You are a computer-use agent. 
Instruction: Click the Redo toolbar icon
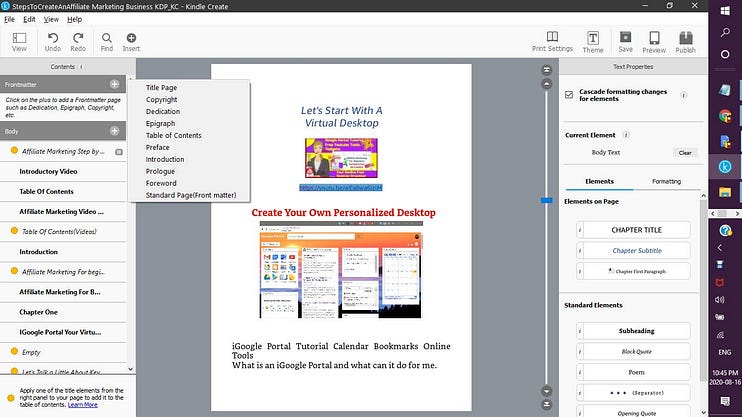click(x=78, y=42)
